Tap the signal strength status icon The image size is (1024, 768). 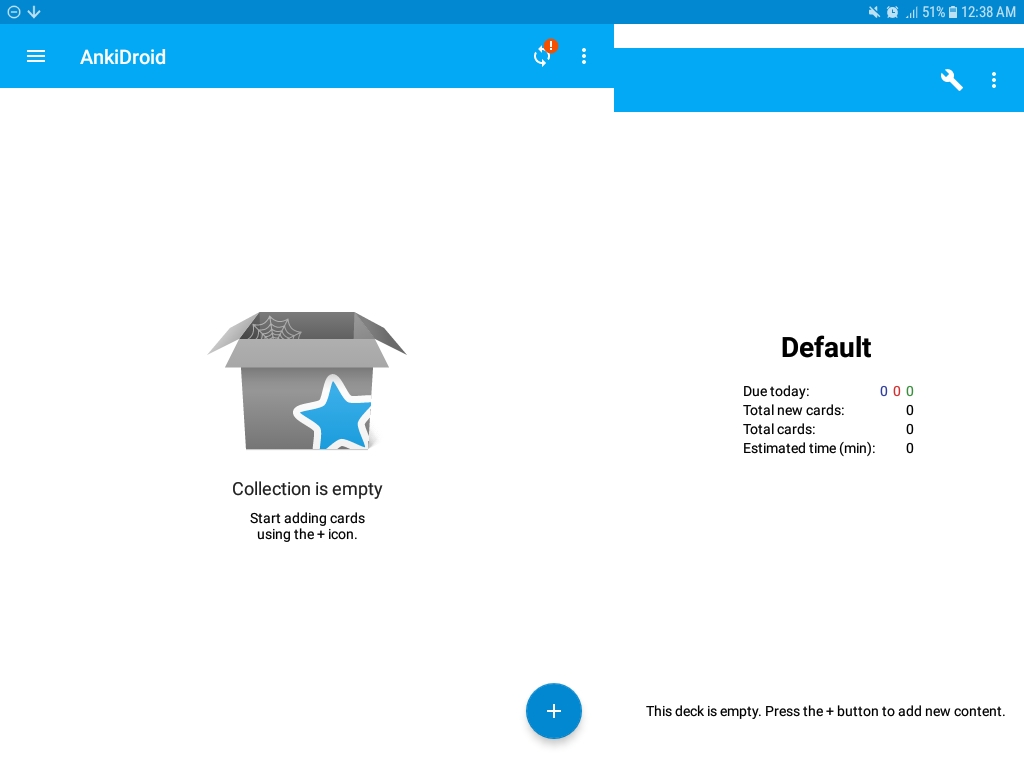coord(912,12)
